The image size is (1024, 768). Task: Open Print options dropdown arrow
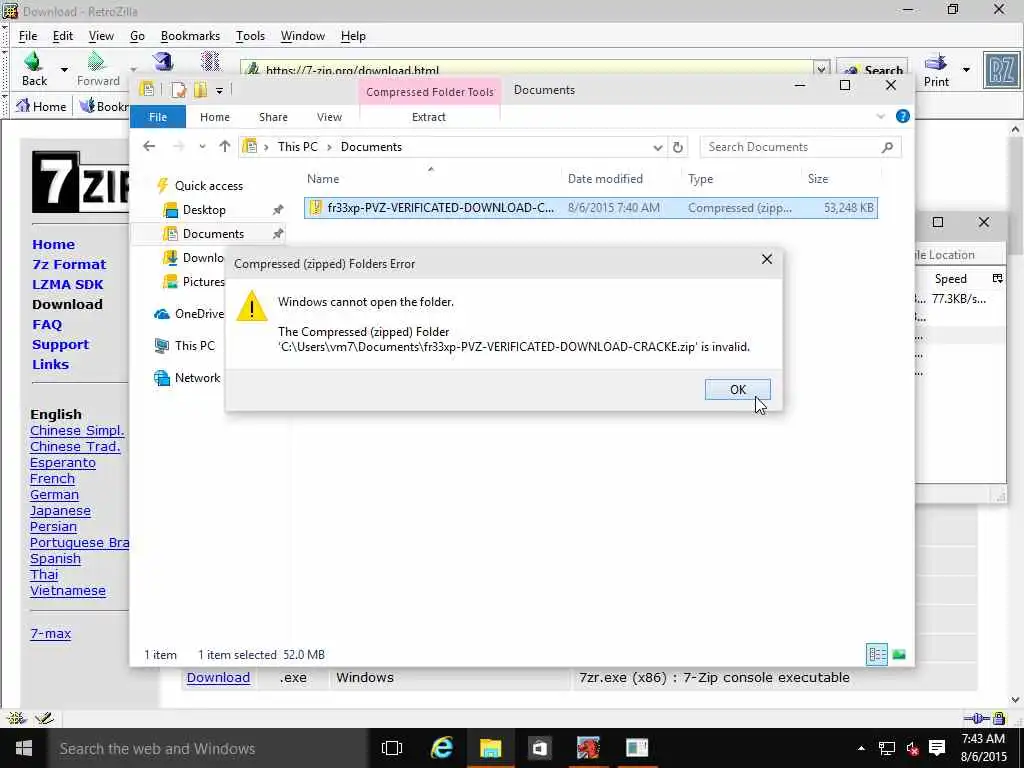click(x=966, y=69)
